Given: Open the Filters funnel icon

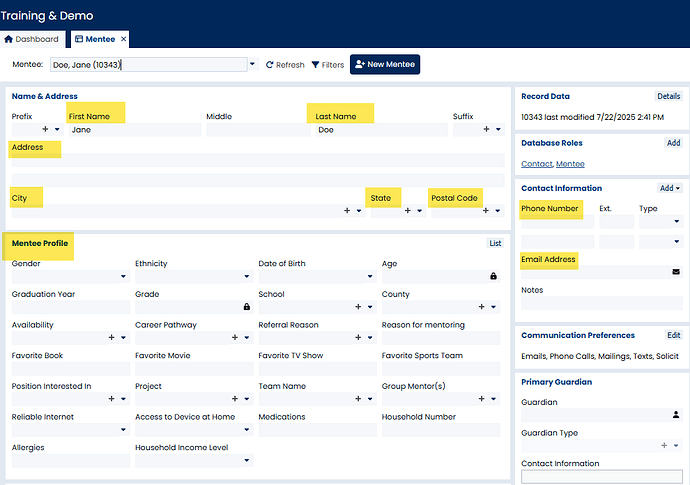Looking at the screenshot, I should 316,65.
